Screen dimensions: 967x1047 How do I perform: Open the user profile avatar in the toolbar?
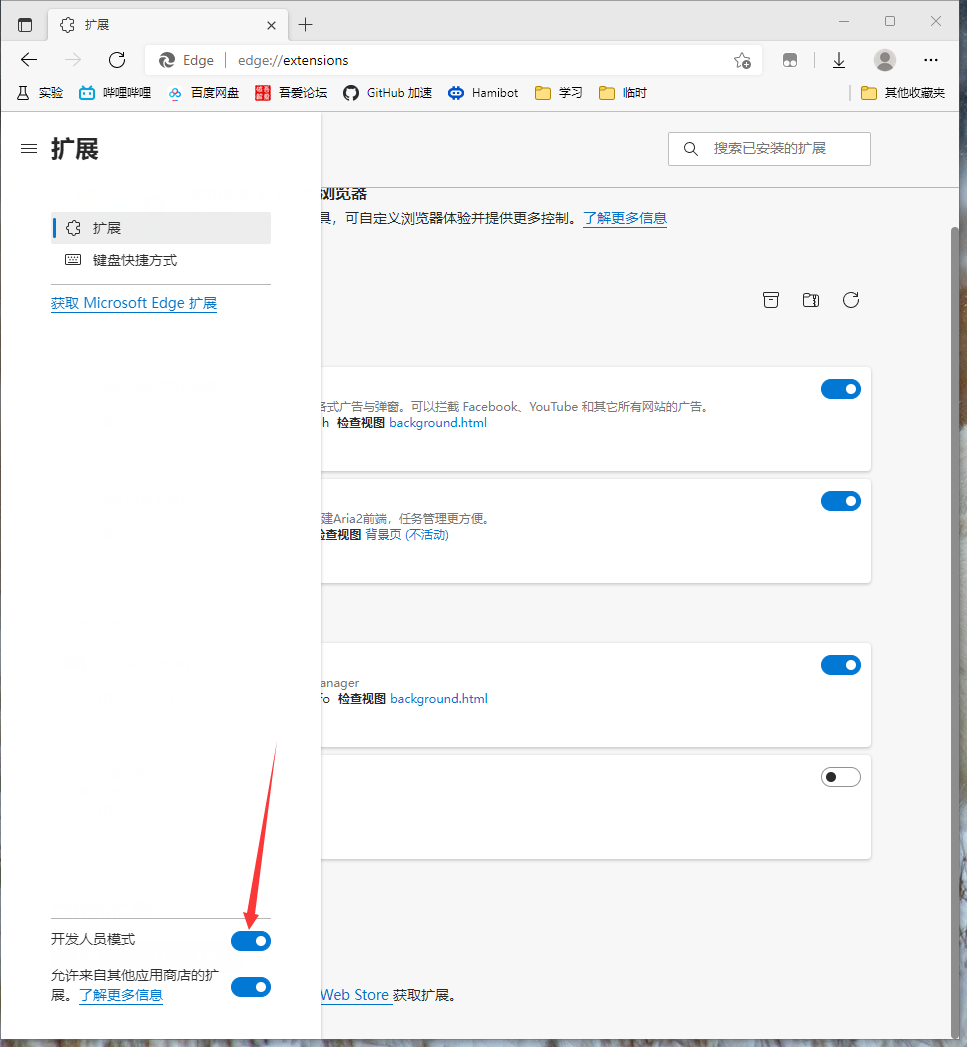885,60
